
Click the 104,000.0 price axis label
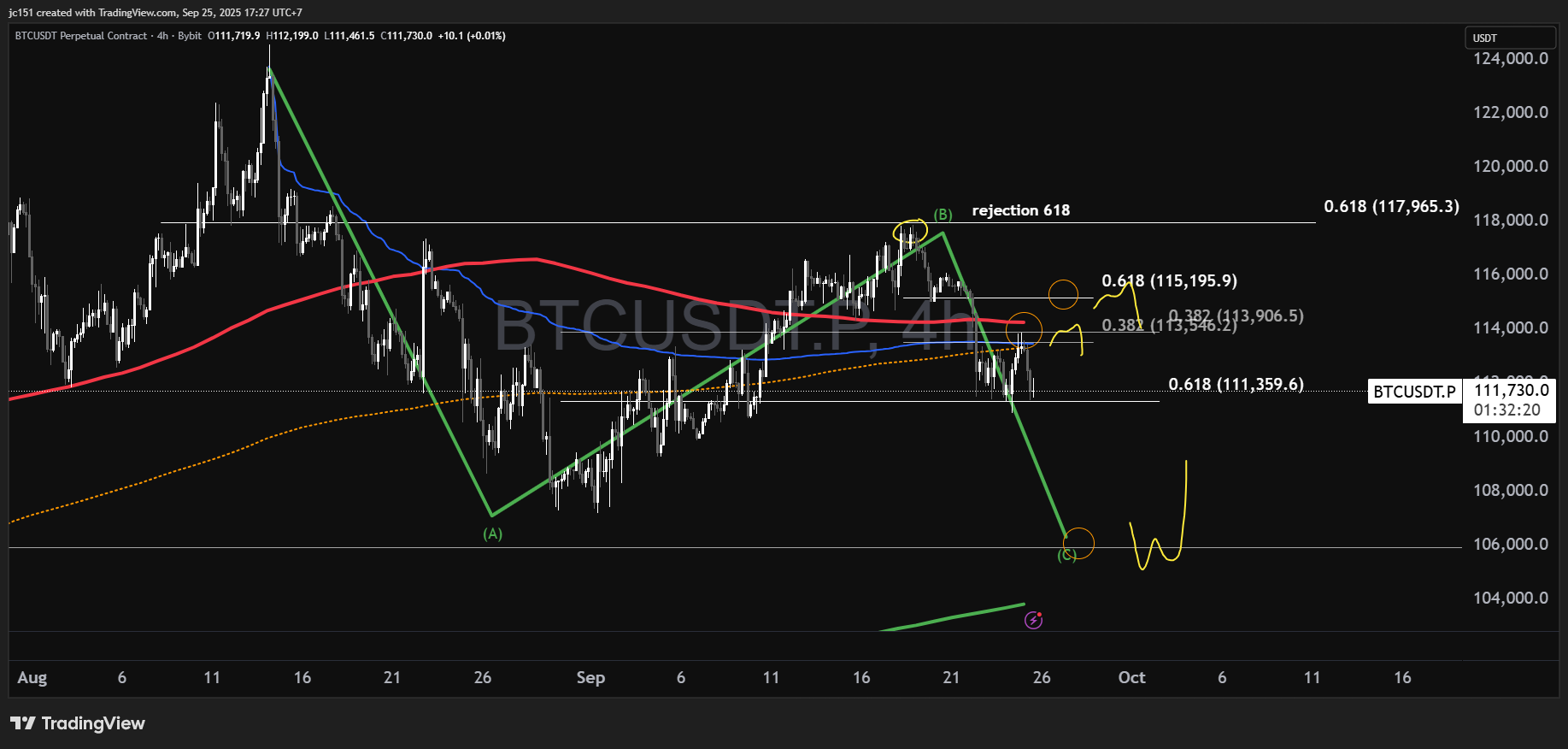tap(1510, 598)
